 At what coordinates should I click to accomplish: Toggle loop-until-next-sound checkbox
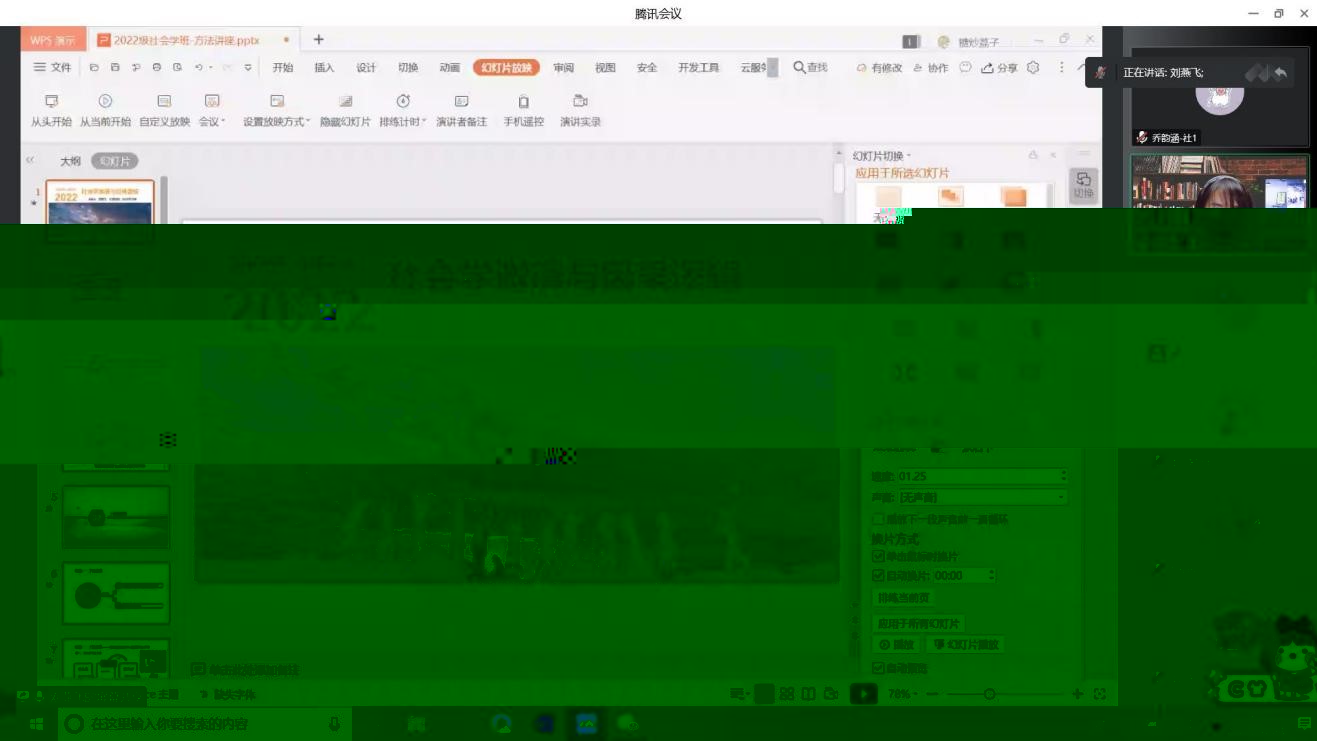click(879, 520)
